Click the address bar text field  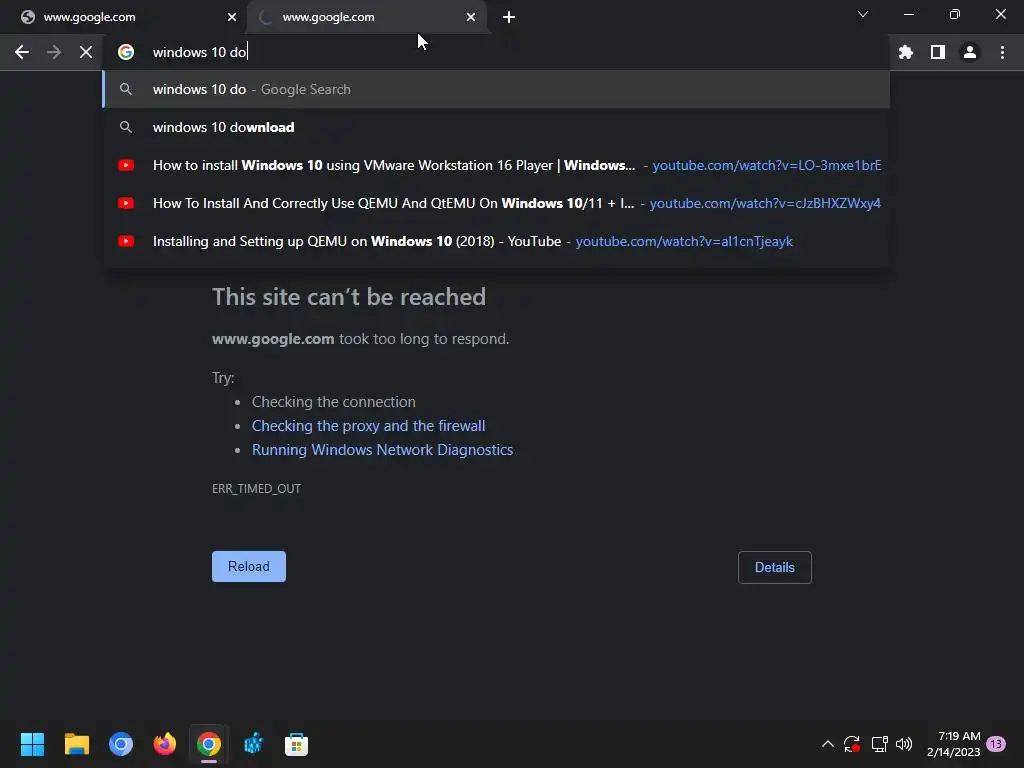tap(496, 52)
